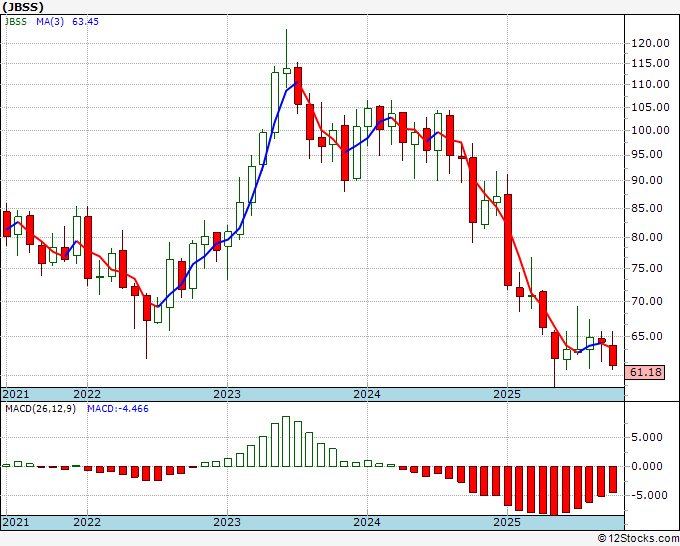Click 2024 on the price chart timeline
This screenshot has height=546, width=680.
(366, 394)
